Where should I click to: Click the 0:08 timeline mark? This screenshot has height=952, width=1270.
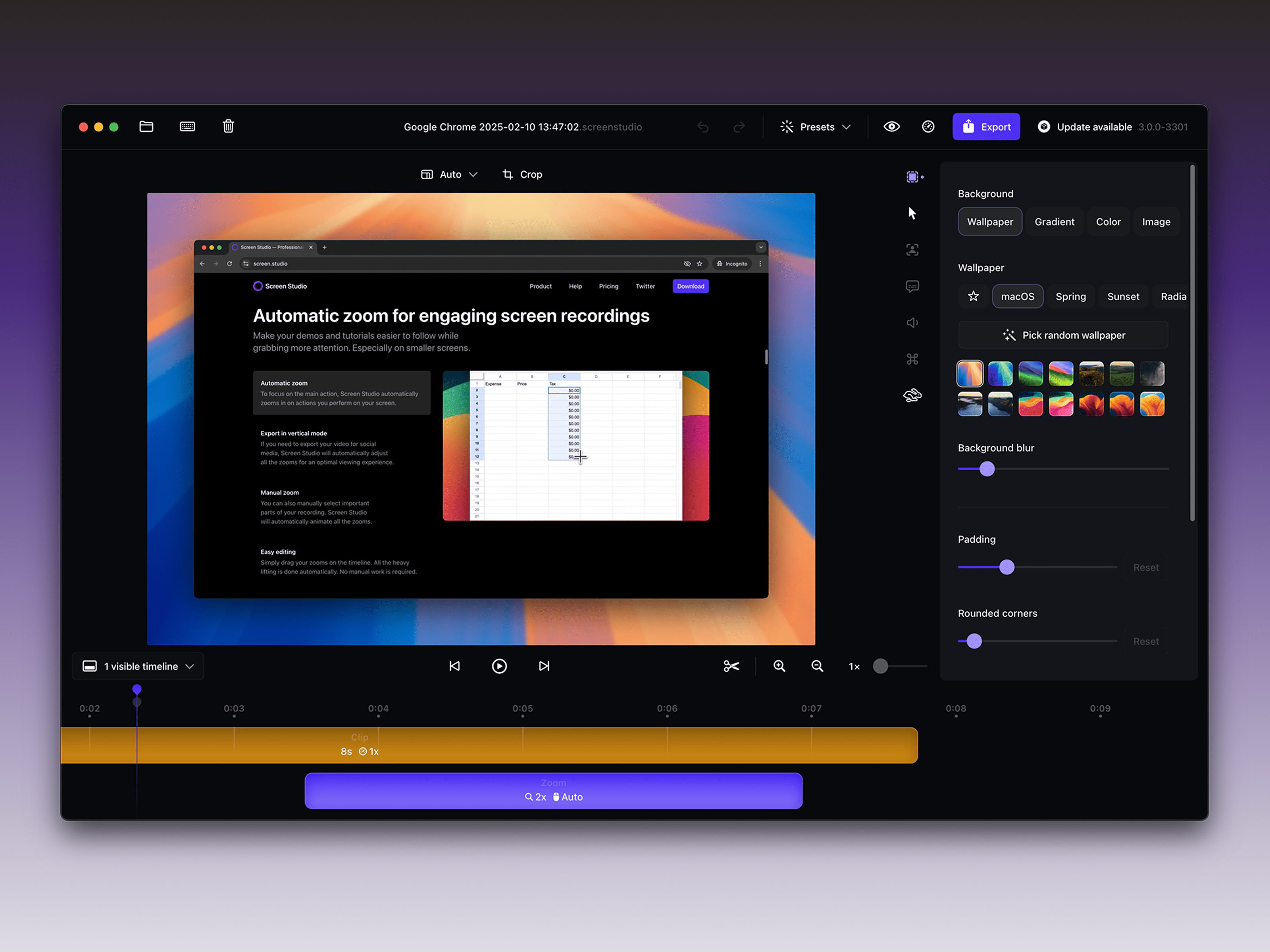point(956,709)
